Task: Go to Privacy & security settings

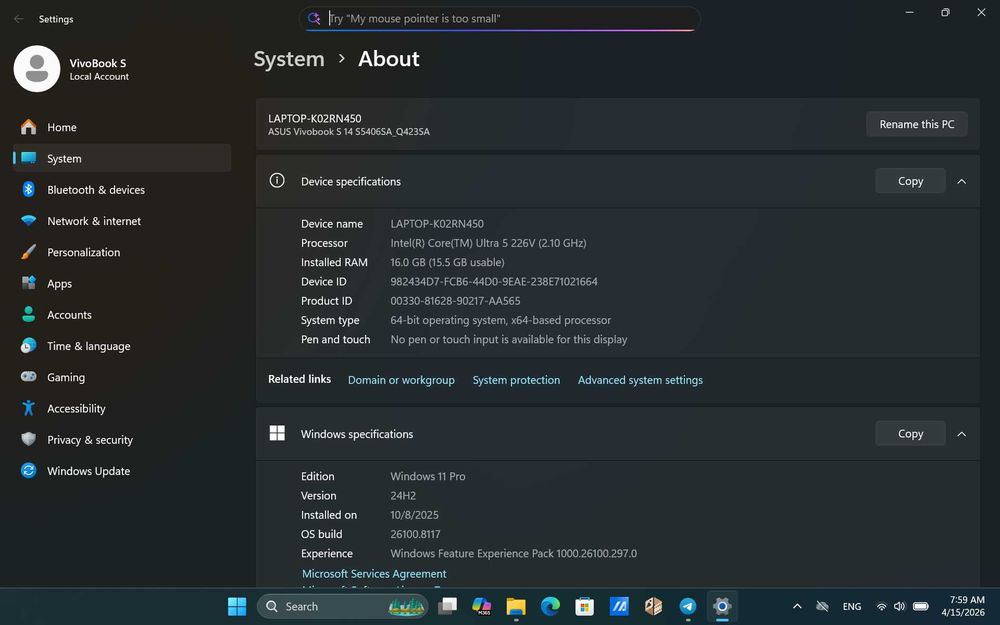Action: 122,439
